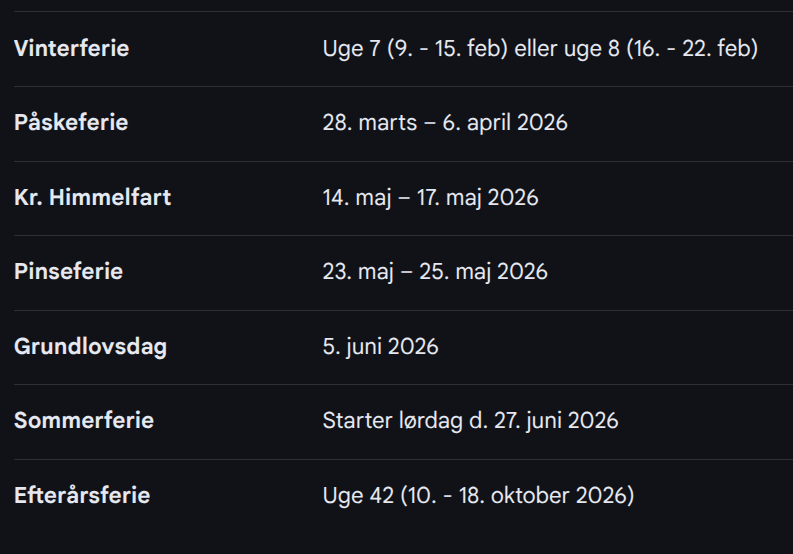Click the "5. juni 2026" date
Screen dimensions: 793x554
380,347
